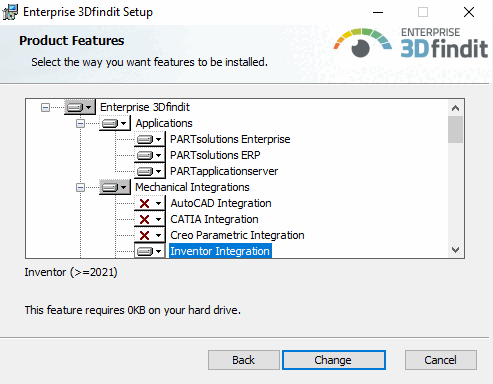Click the setup installer title bar icon
This screenshot has width=493, height=384.
(10, 12)
